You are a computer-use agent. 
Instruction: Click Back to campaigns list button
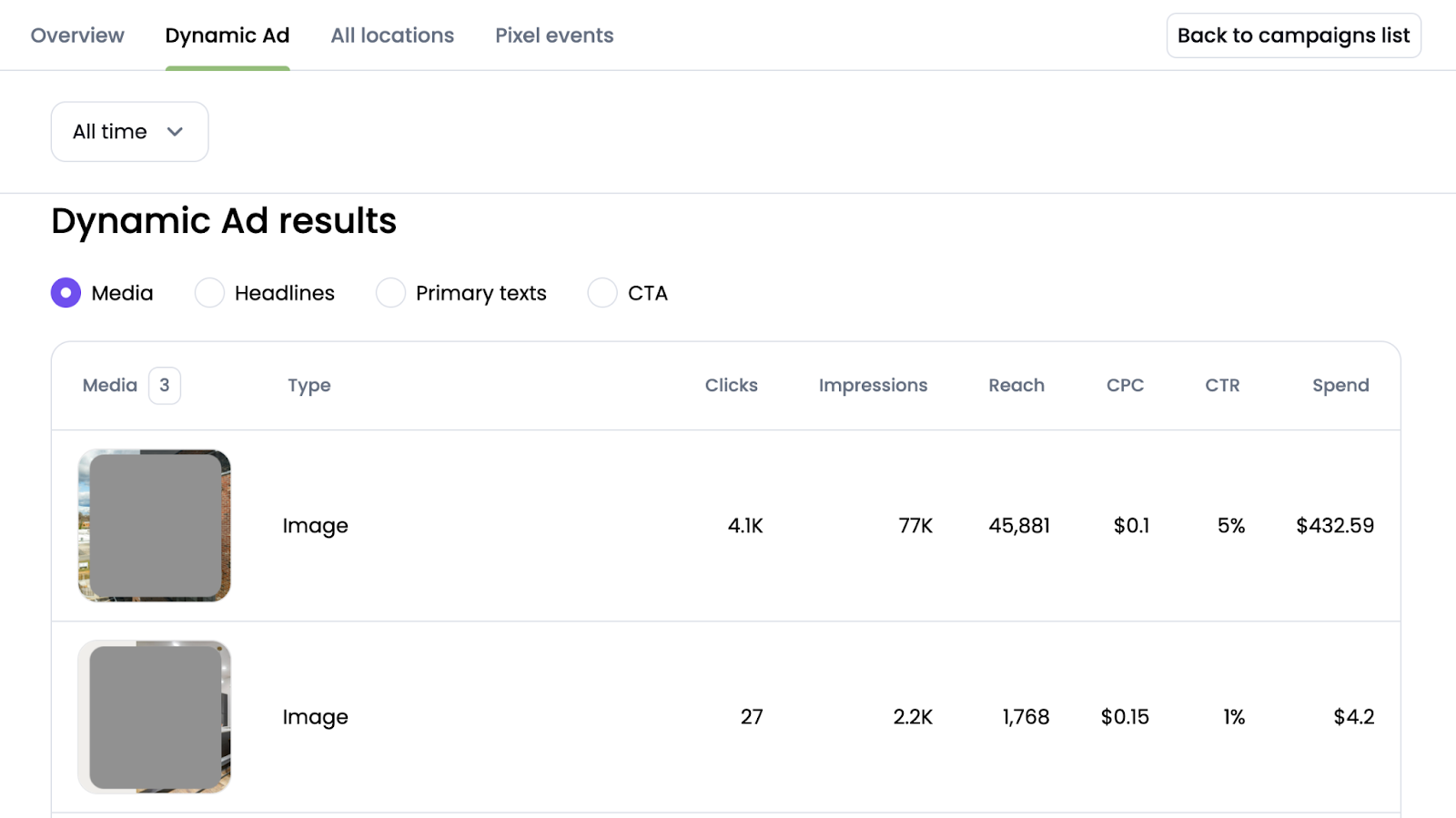coord(1293,35)
